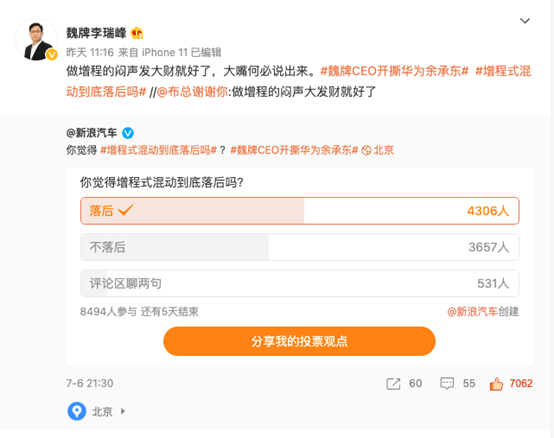Open comments via the speech bubble icon
Image resolution: width=554 pixels, height=438 pixels.
pyautogui.click(x=447, y=384)
